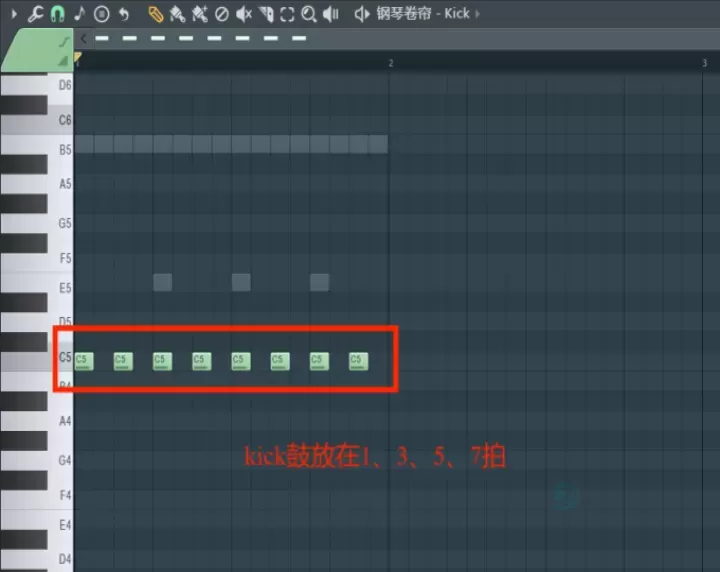Preview the E4 piano key
Viewport: 720px width, 572px height.
pyautogui.click(x=60, y=525)
